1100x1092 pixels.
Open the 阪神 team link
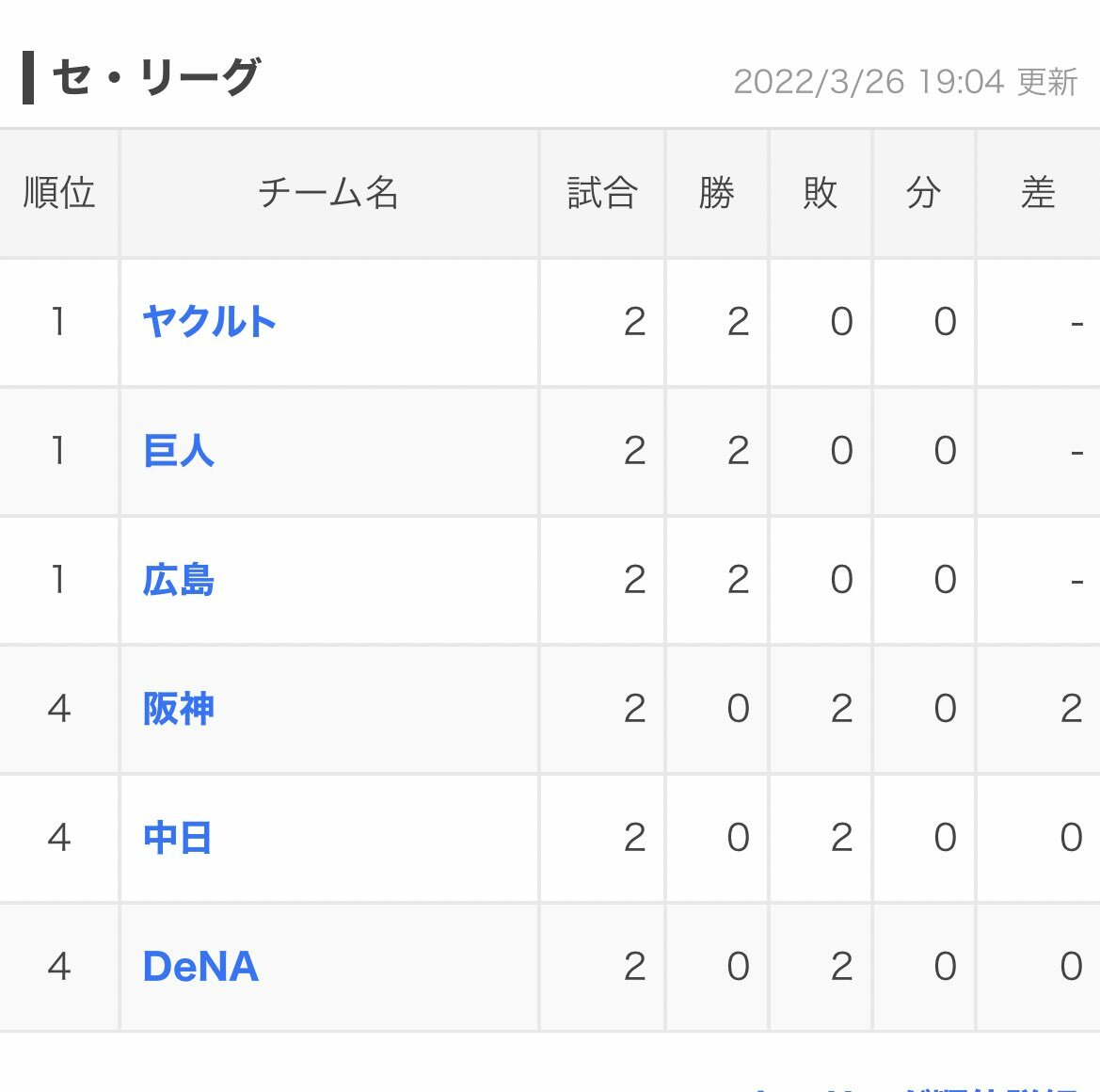178,709
